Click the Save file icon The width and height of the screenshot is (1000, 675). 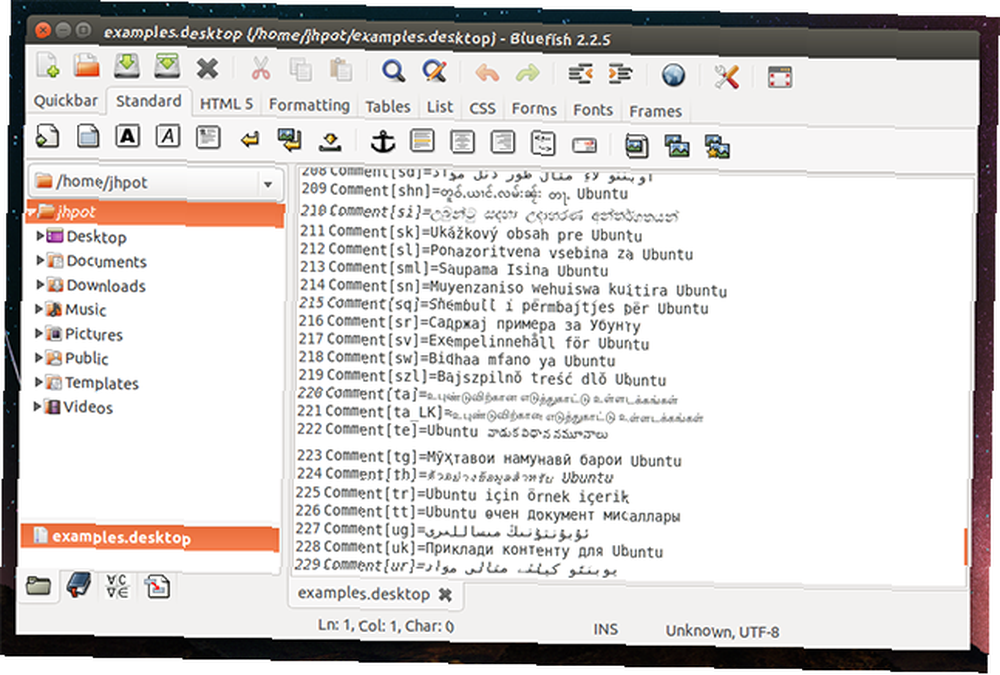[x=127, y=66]
